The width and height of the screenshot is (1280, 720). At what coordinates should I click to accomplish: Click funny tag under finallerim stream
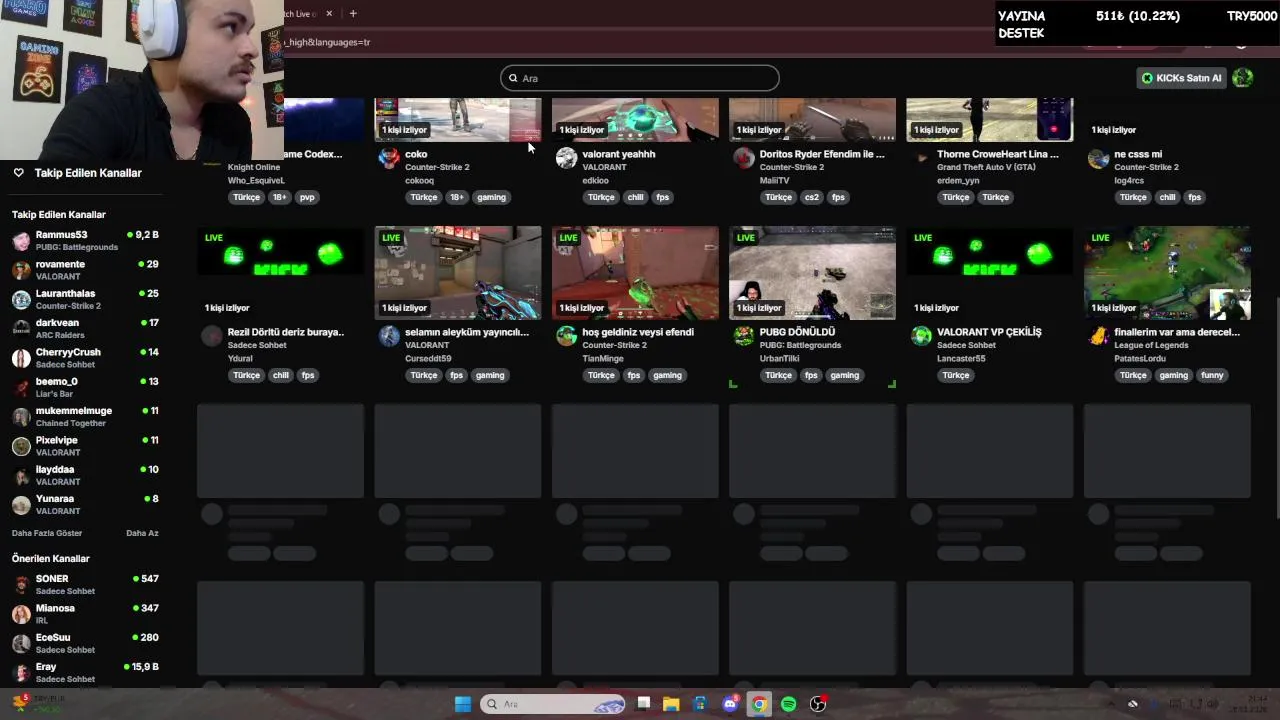tap(1212, 375)
